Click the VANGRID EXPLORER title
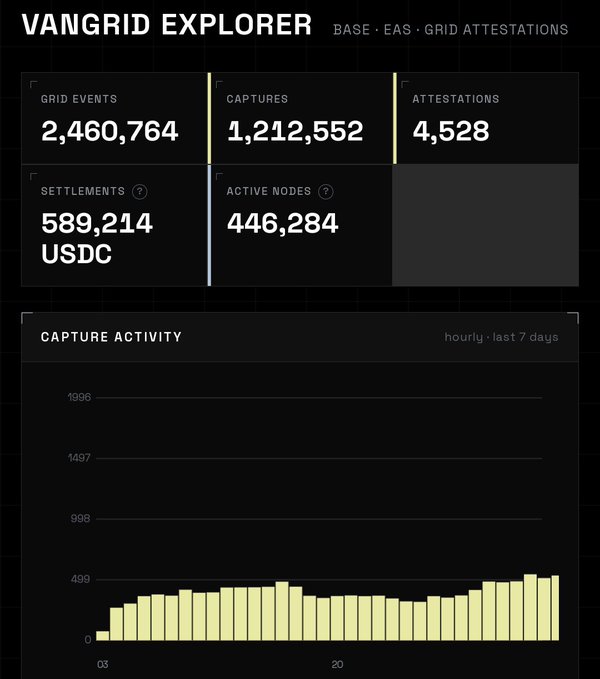Screen dimensions: 600x679 pos(167,25)
